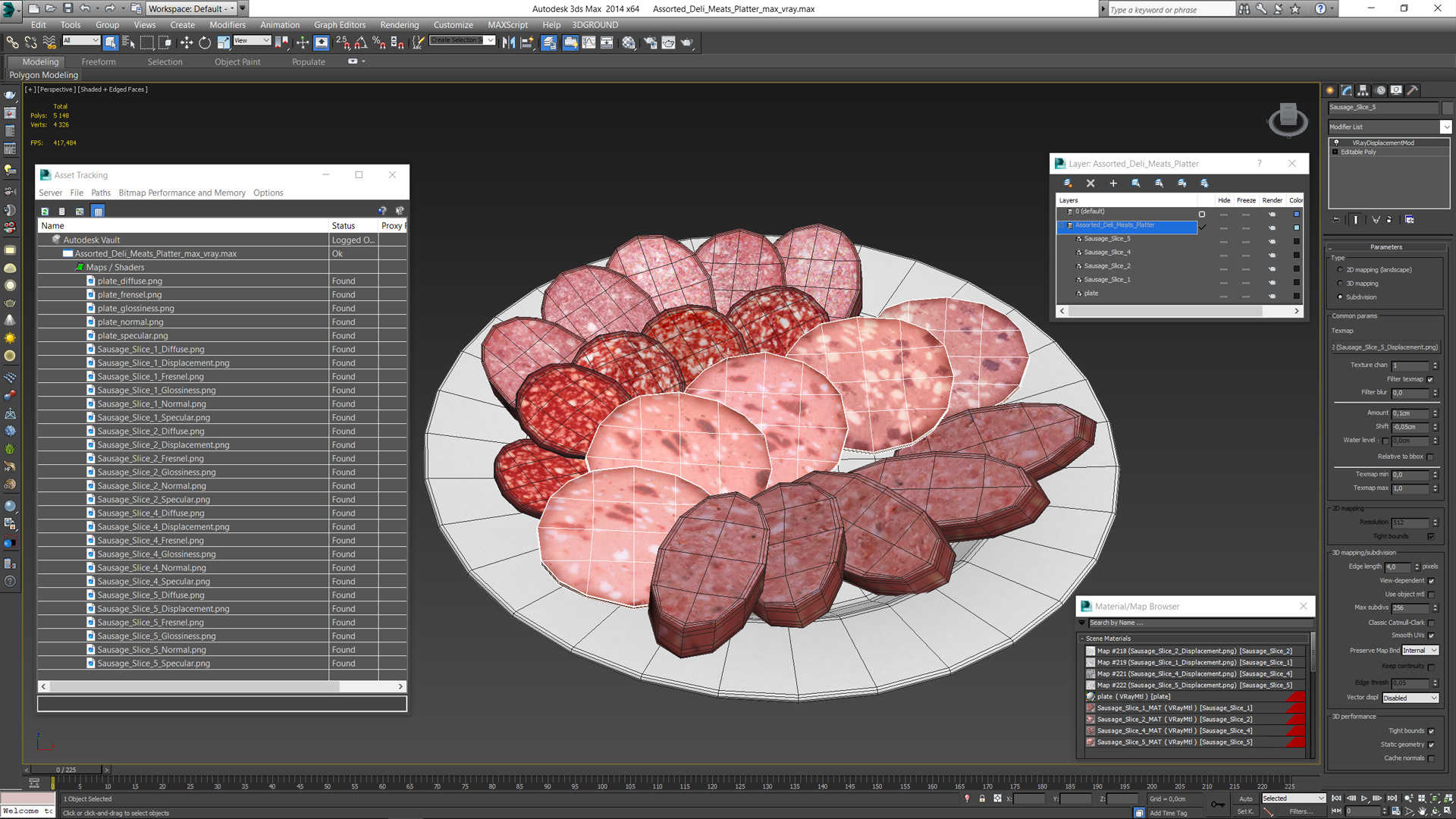Screen dimensions: 1456x819
Task: Open the Angle Snap toggle
Action: click(x=361, y=42)
